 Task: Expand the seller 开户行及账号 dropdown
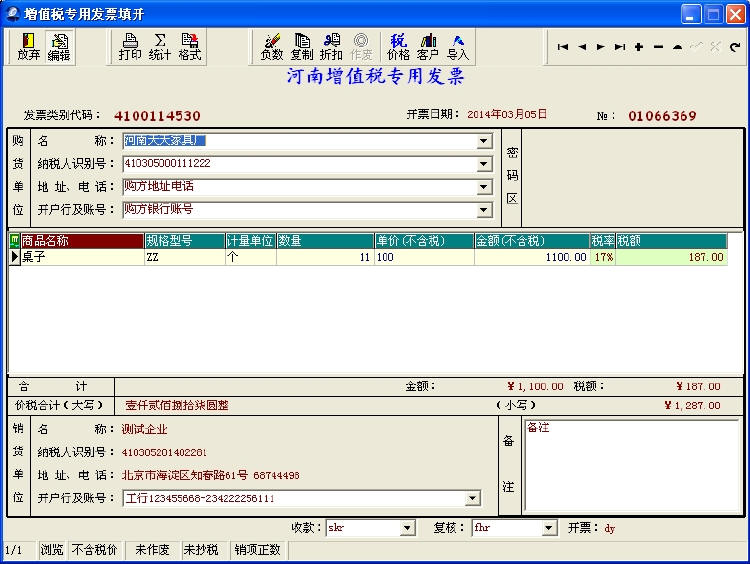pyautogui.click(x=472, y=498)
